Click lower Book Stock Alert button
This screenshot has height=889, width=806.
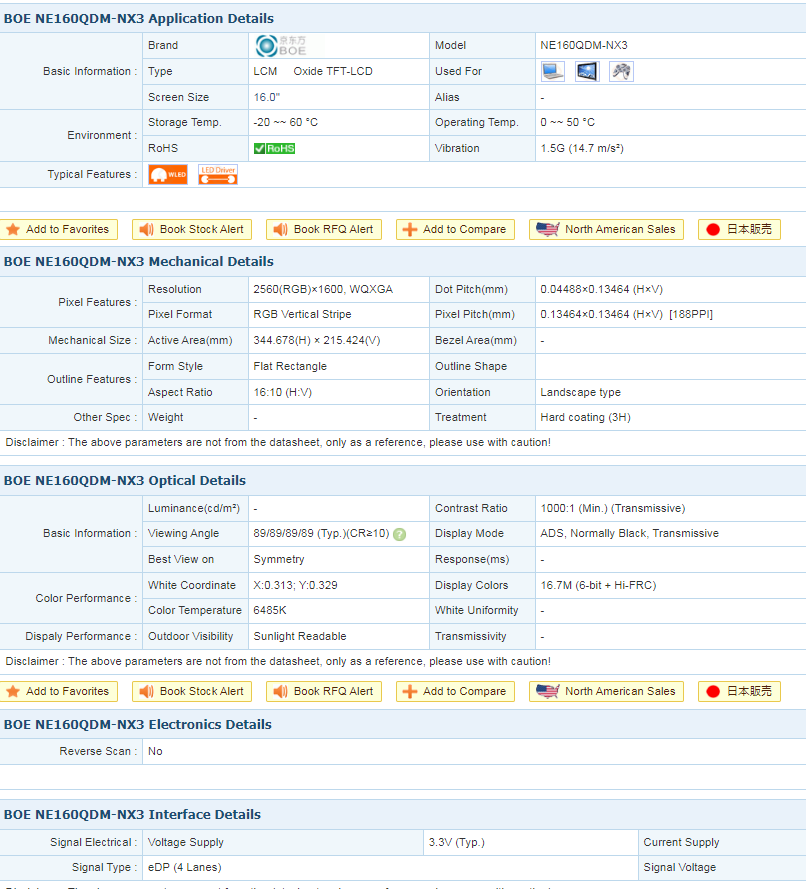[x=192, y=692]
